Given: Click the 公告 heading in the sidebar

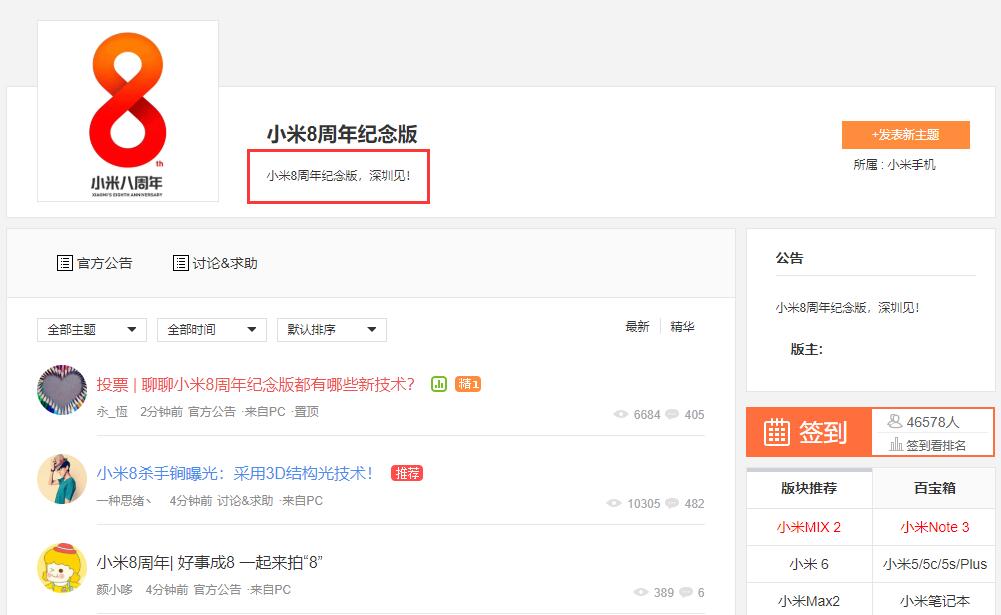Looking at the screenshot, I should [790, 259].
